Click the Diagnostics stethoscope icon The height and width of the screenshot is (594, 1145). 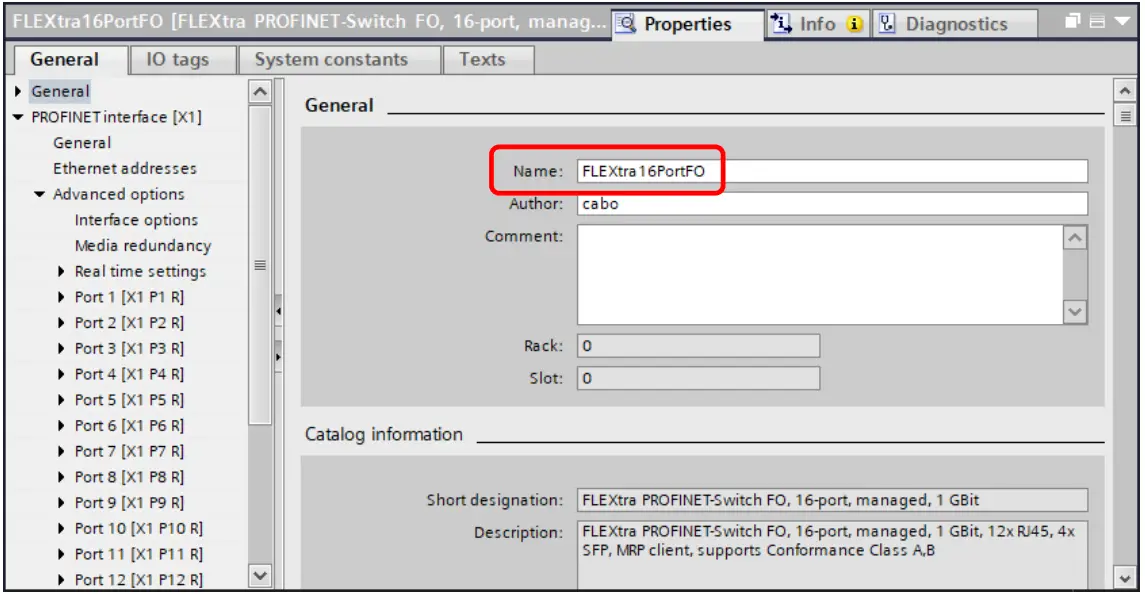[x=886, y=24]
